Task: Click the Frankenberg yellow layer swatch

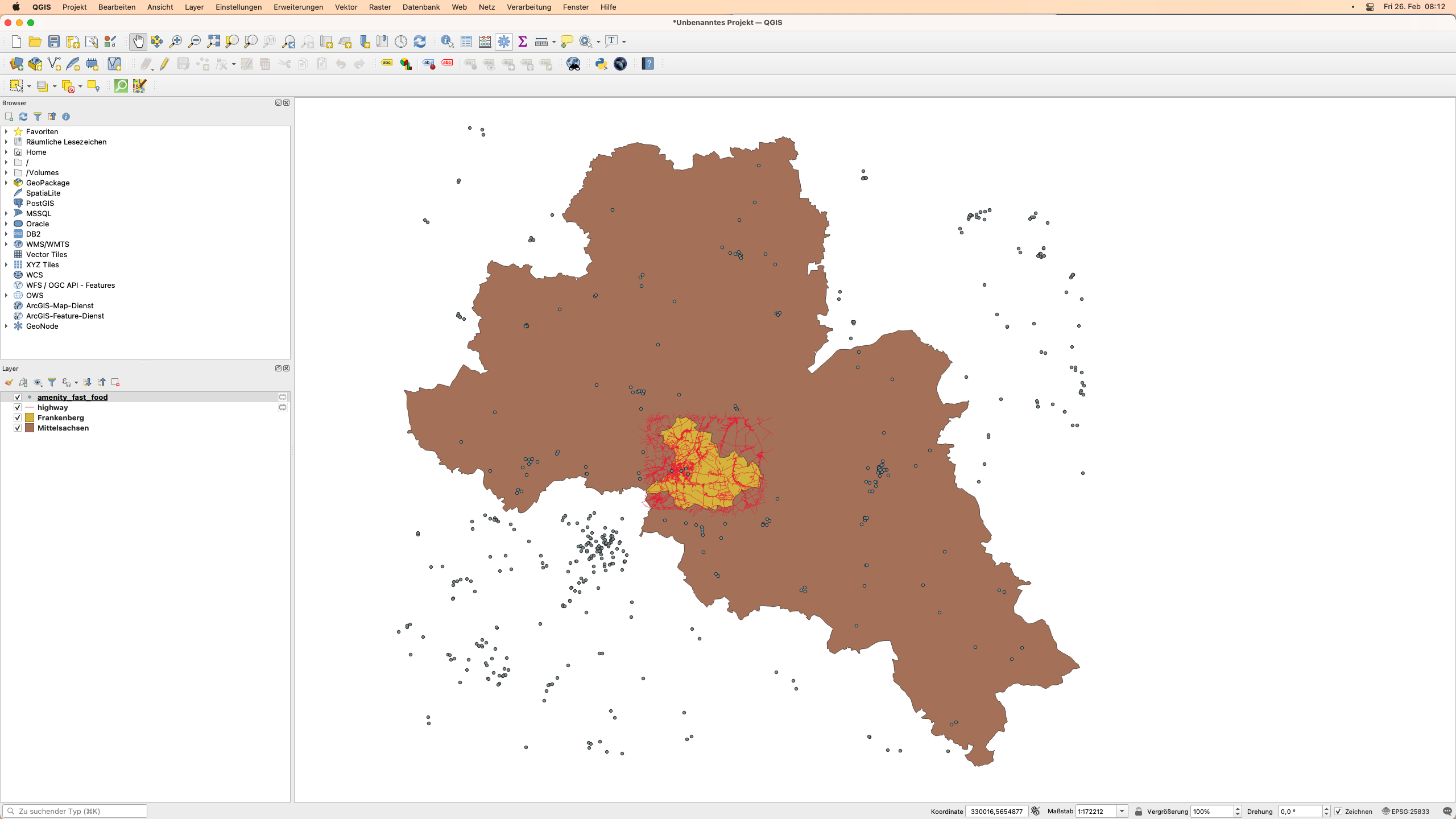Action: click(x=30, y=417)
